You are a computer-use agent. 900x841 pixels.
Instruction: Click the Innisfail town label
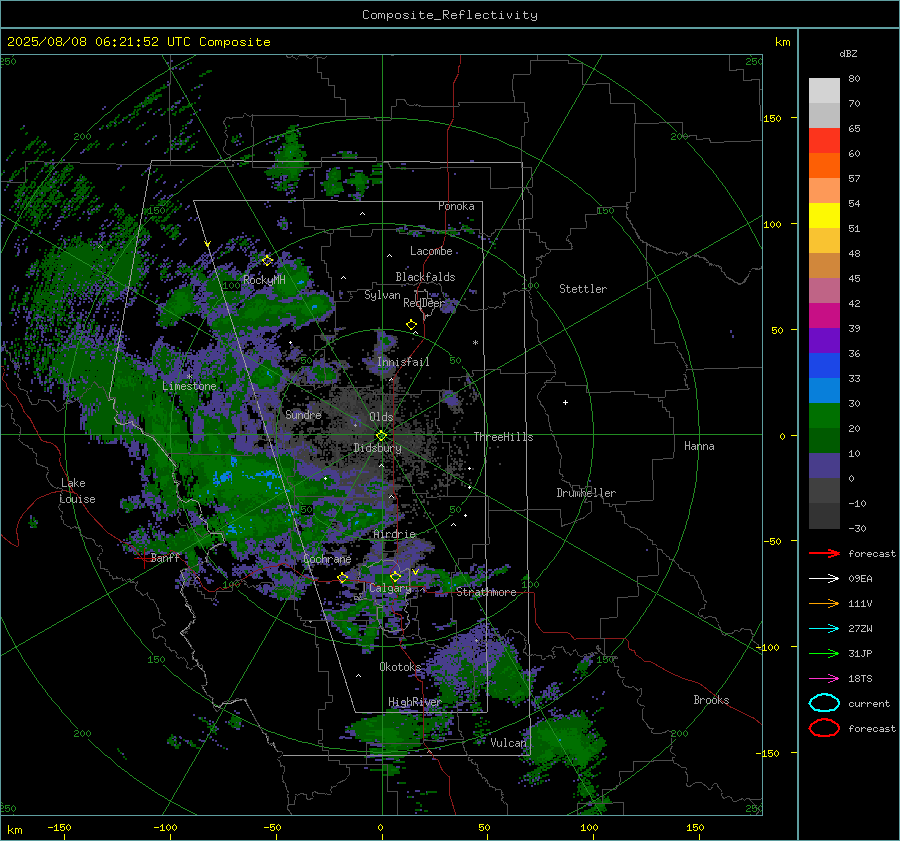click(x=403, y=362)
